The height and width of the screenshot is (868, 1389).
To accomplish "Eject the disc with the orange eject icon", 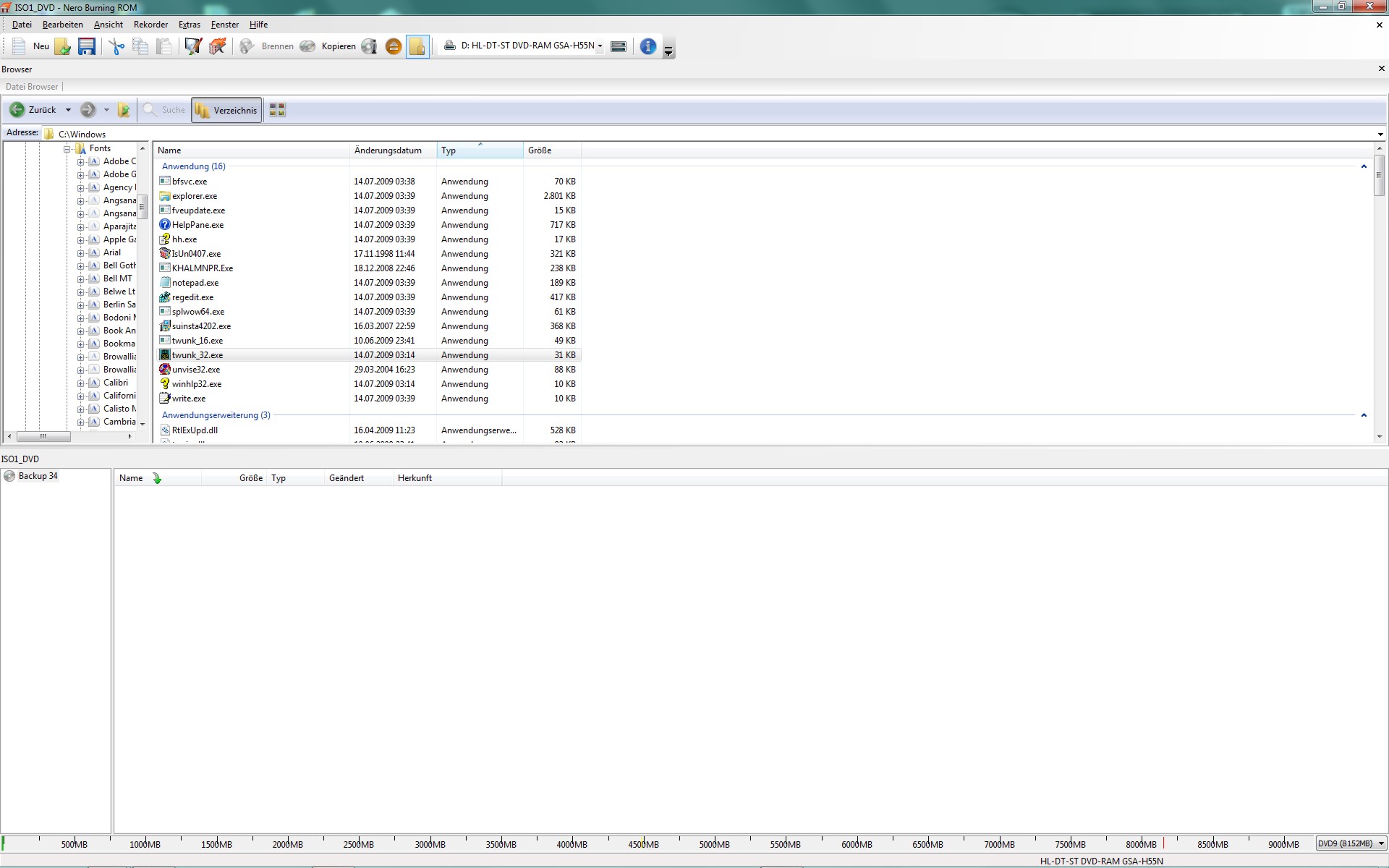I will pos(394,46).
